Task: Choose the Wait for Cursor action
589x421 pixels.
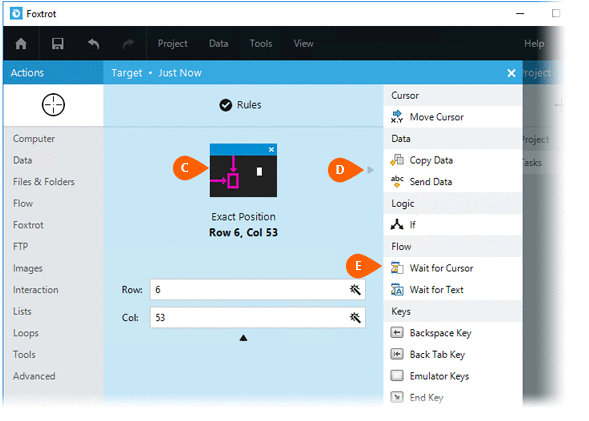Action: (x=453, y=268)
